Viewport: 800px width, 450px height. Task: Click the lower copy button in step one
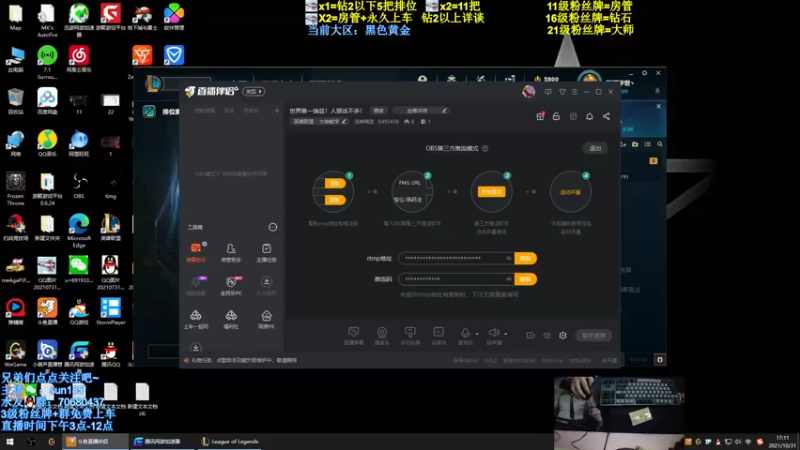tap(335, 200)
